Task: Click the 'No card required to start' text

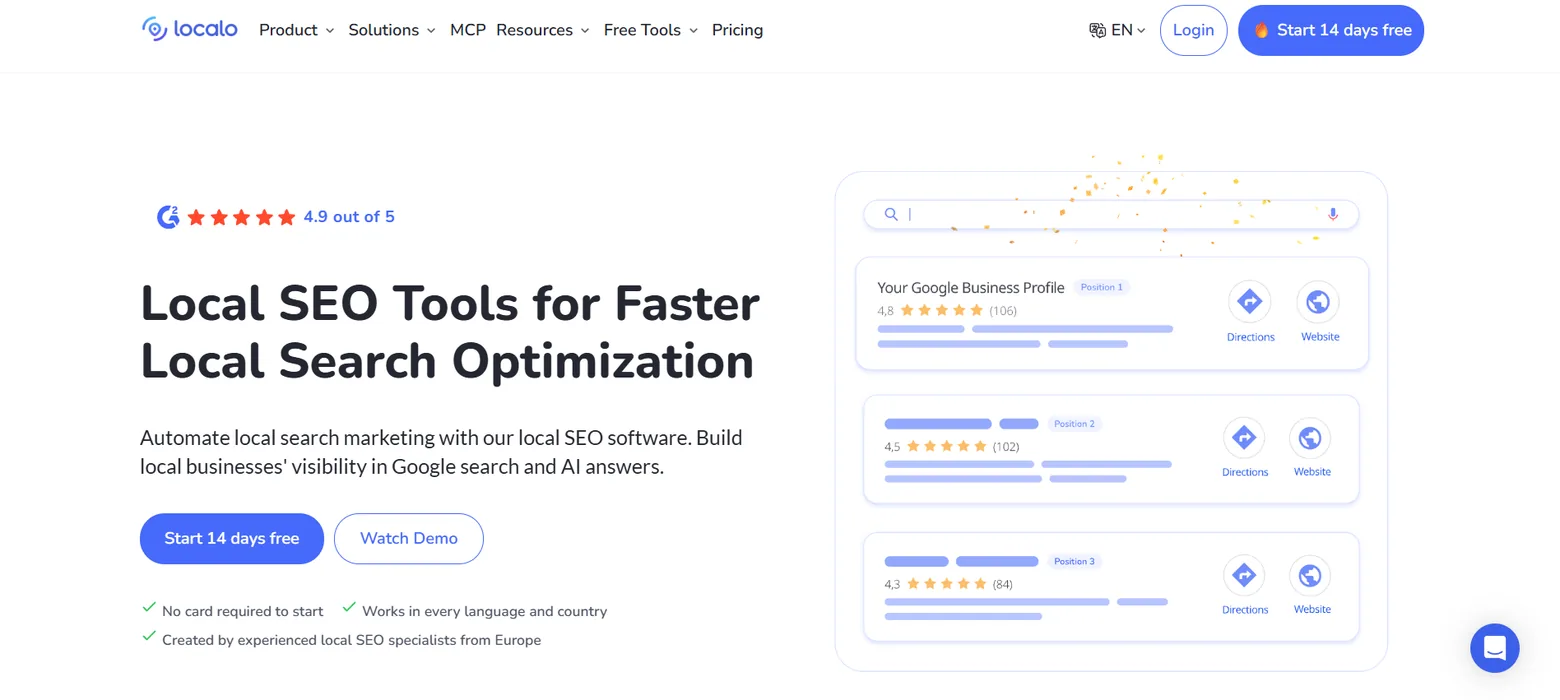Action: coord(243,611)
